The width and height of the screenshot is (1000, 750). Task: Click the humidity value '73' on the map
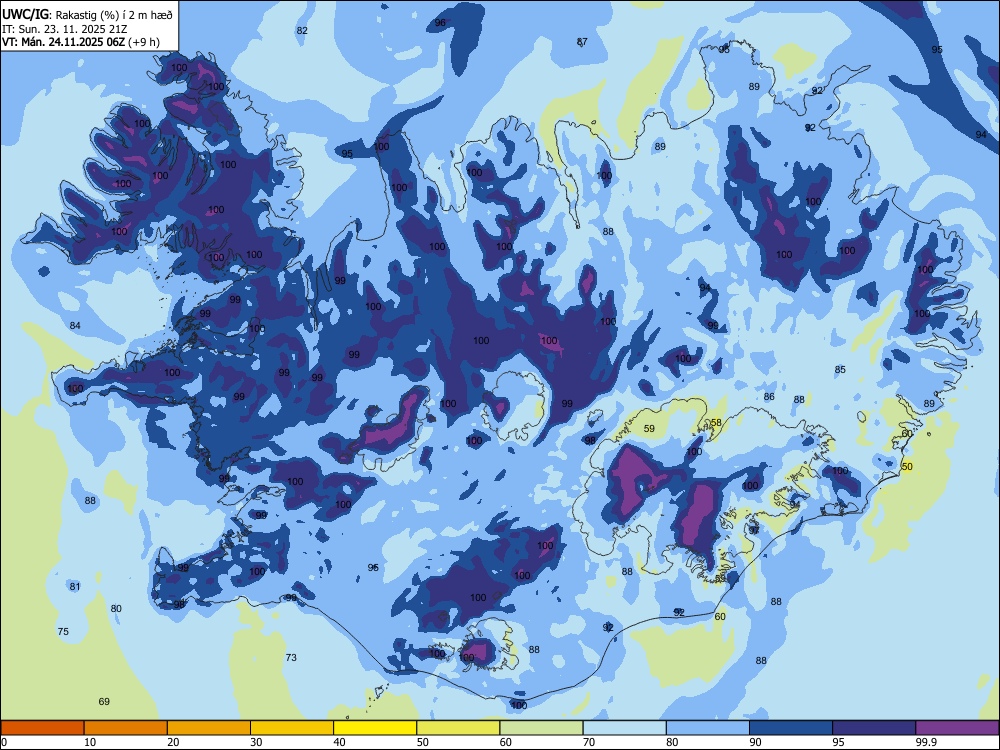tap(291, 658)
